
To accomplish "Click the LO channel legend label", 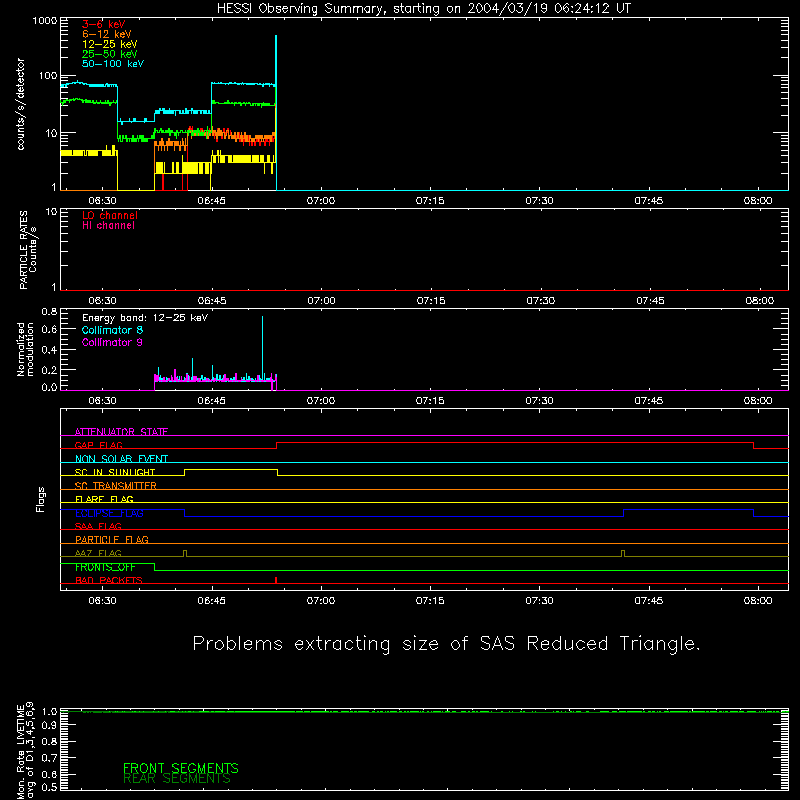I will click(110, 215).
